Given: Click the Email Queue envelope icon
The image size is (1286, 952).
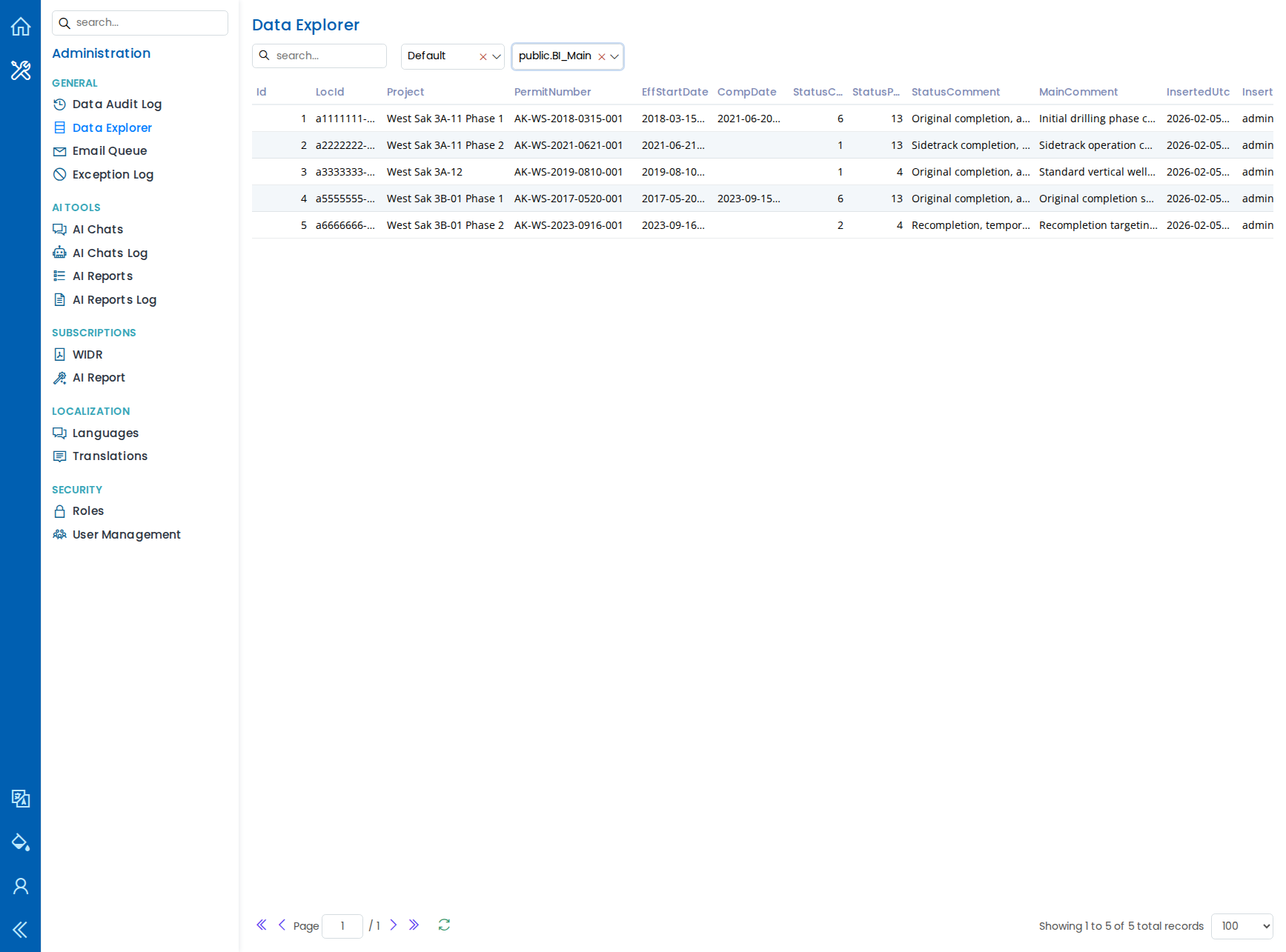Looking at the screenshot, I should (x=60, y=151).
